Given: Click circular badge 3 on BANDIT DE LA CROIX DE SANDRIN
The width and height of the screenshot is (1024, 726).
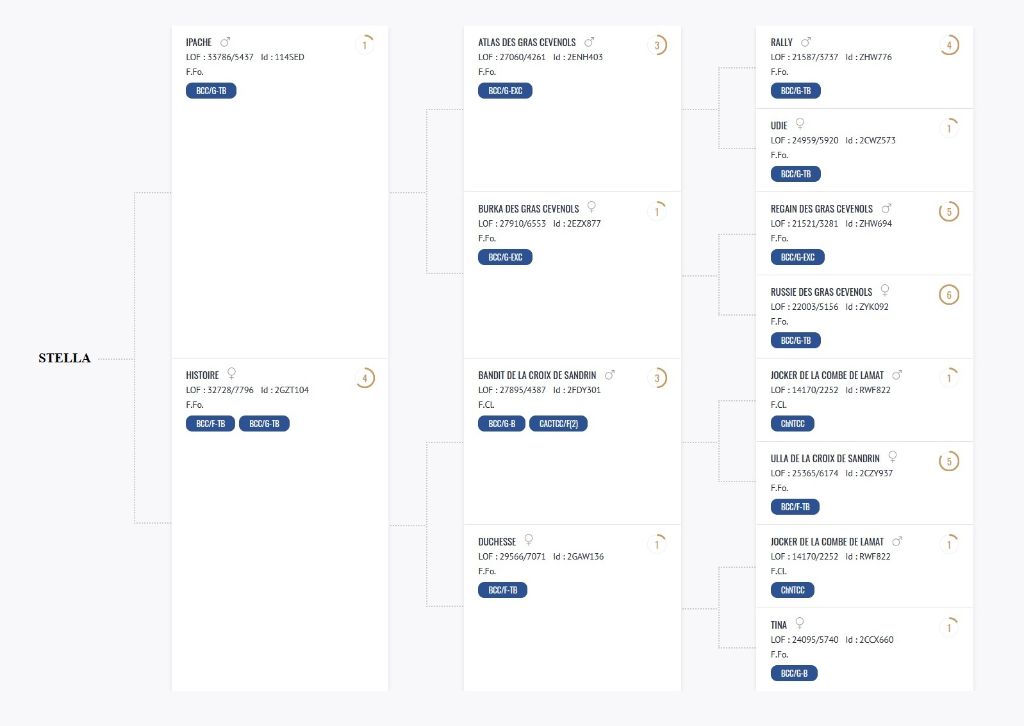Looking at the screenshot, I should 657,378.
